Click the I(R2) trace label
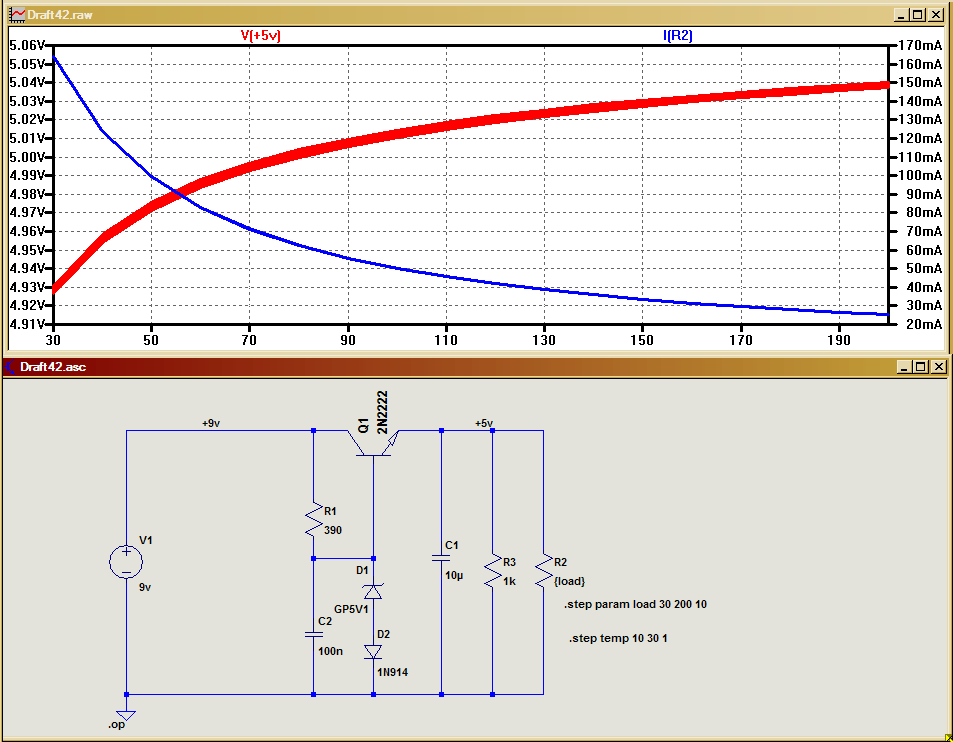The height and width of the screenshot is (742, 953). (678, 35)
